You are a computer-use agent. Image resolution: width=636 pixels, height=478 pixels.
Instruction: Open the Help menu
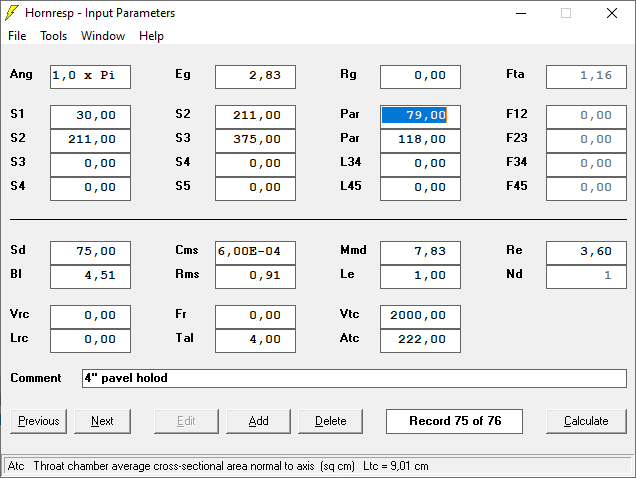point(151,36)
